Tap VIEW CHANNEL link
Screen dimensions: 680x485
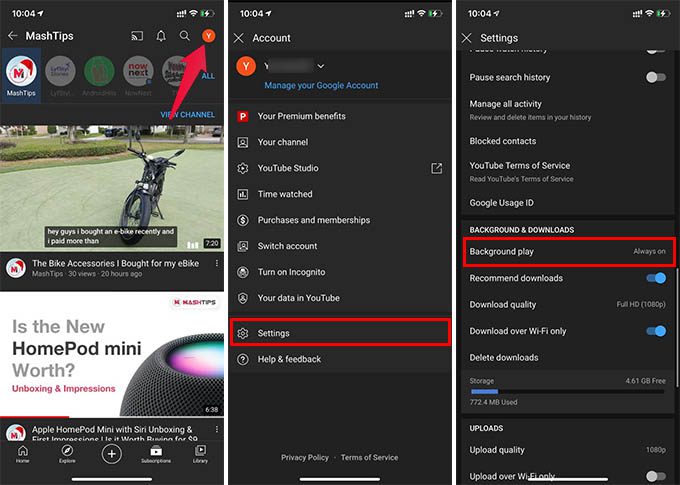(x=187, y=115)
